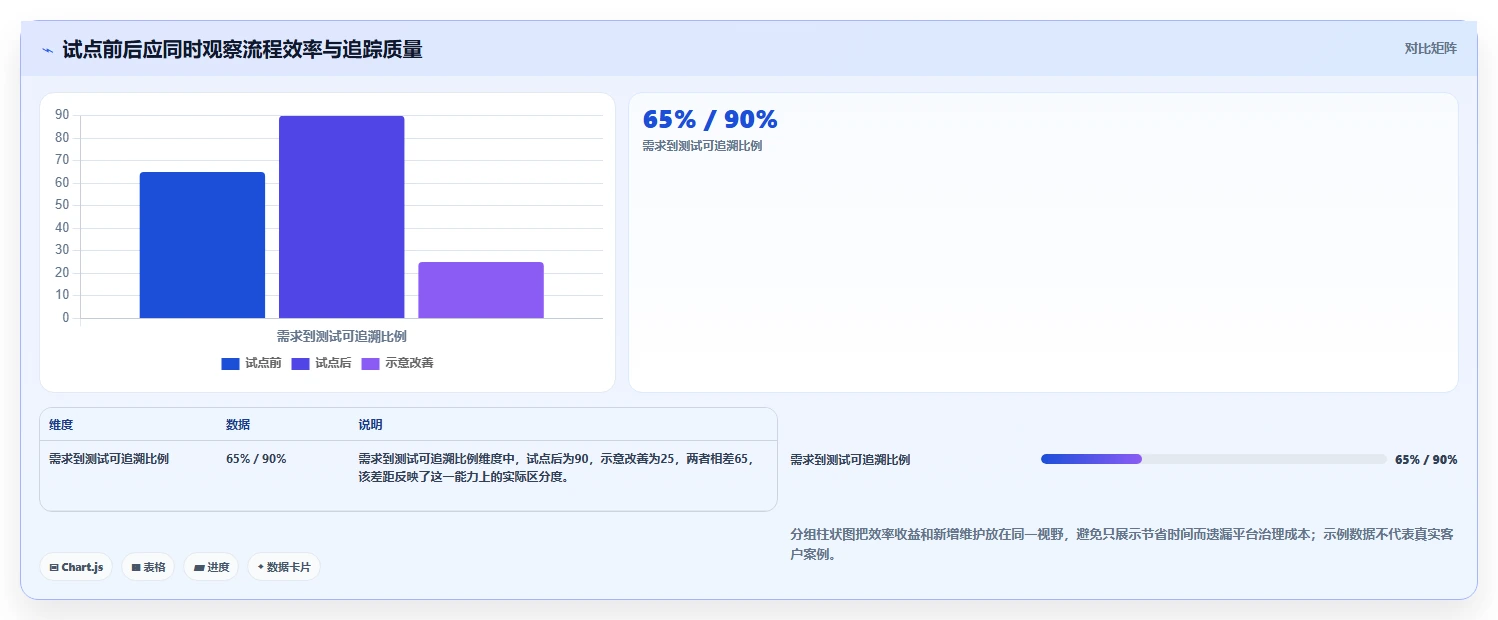This screenshot has height=620, width=1498.
Task: Select the Chart.js tag chip
Action: (76, 567)
